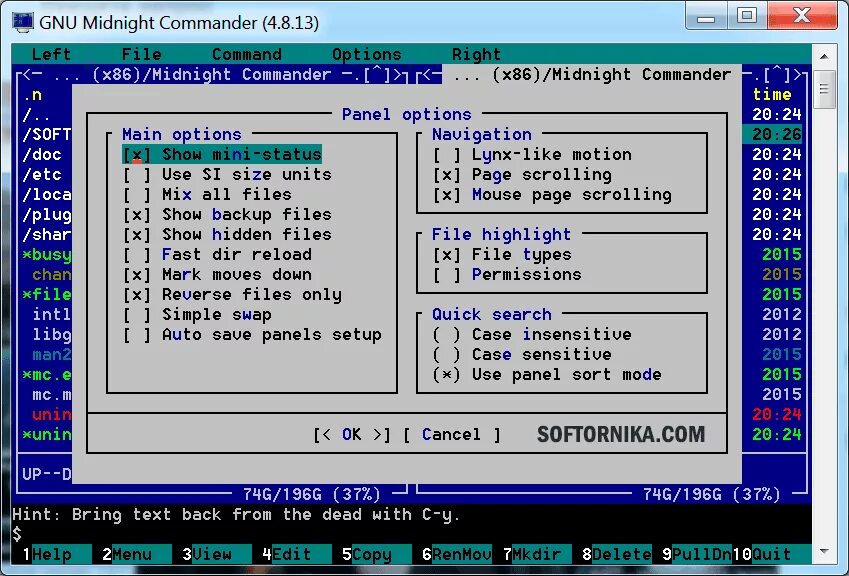Enable Lynx-like motion
Image resolution: width=849 pixels, height=576 pixels.
pyautogui.click(x=532, y=154)
